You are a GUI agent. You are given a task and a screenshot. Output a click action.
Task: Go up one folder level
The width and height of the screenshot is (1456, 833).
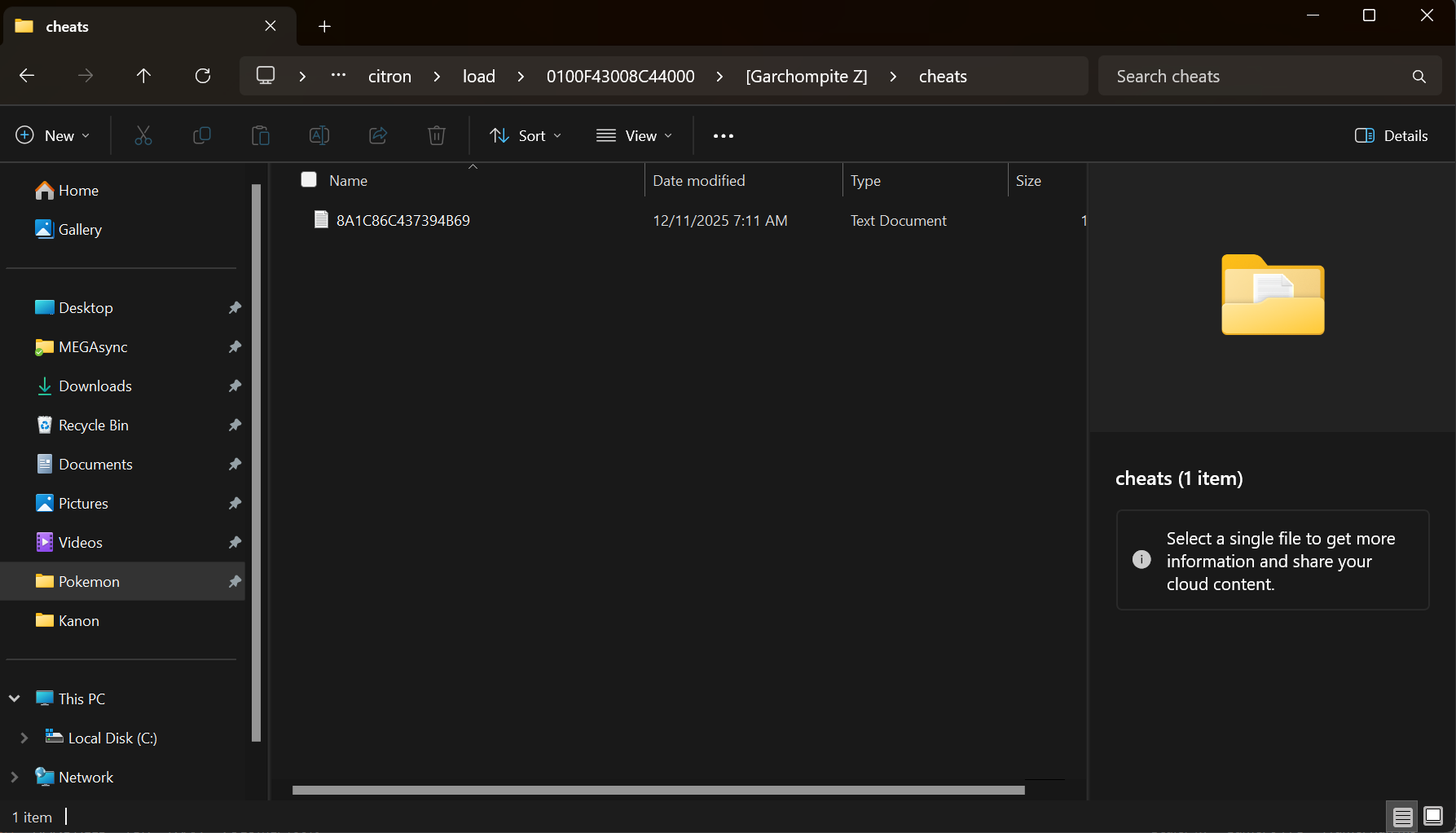(x=143, y=76)
